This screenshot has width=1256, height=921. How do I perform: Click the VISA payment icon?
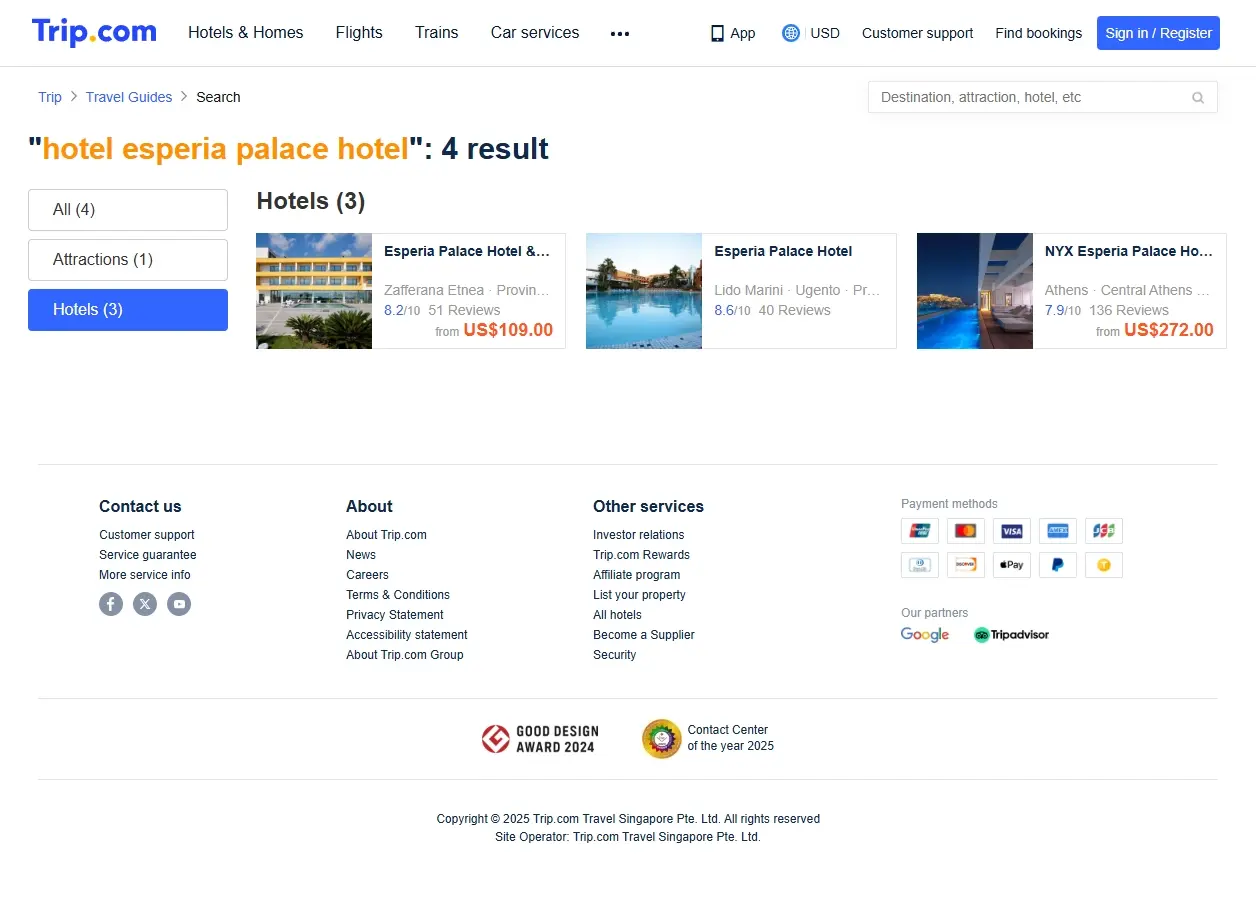1012,531
